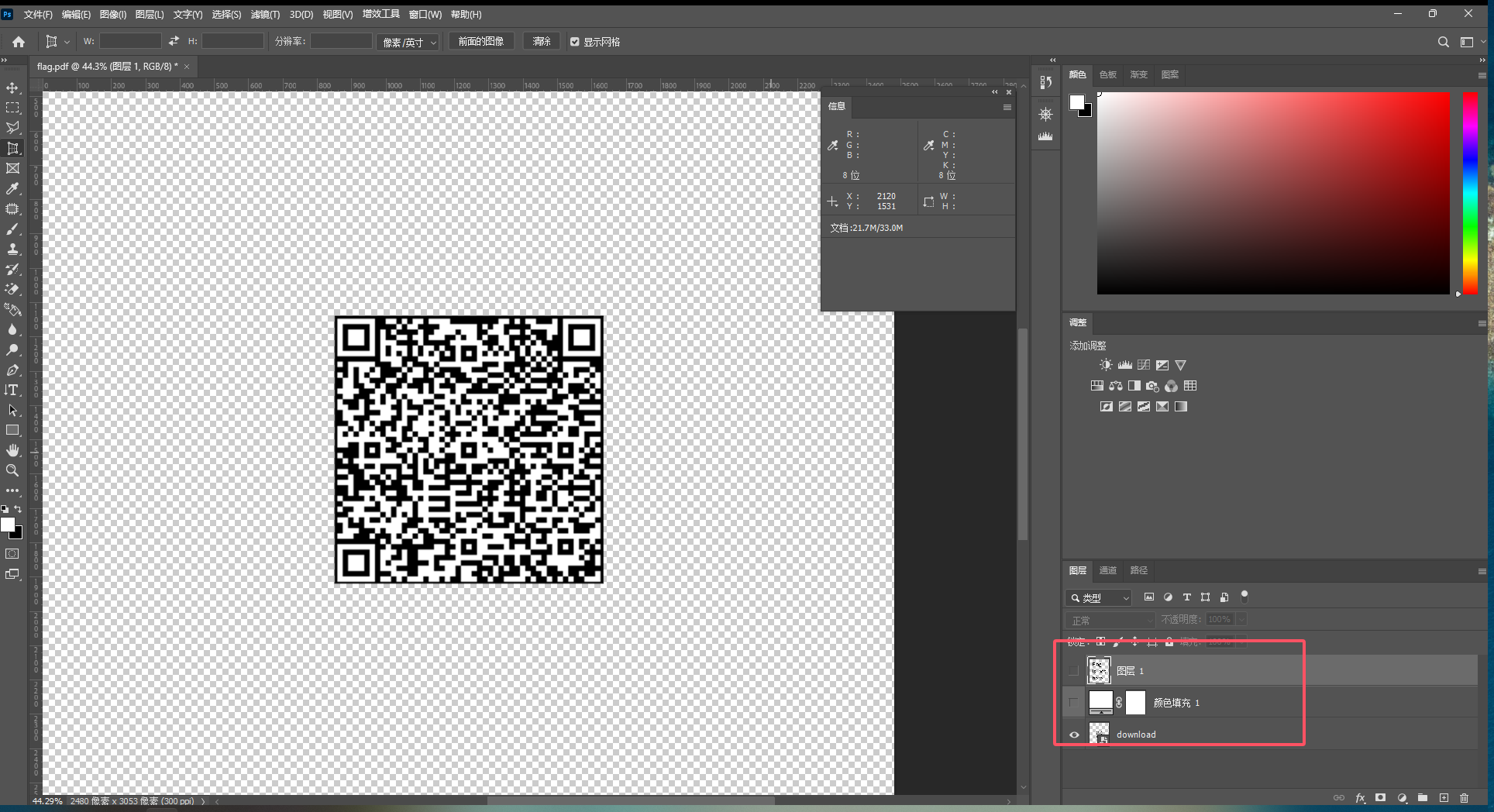1494x812 pixels.
Task: Filter layers by smart objects
Action: [x=1224, y=597]
